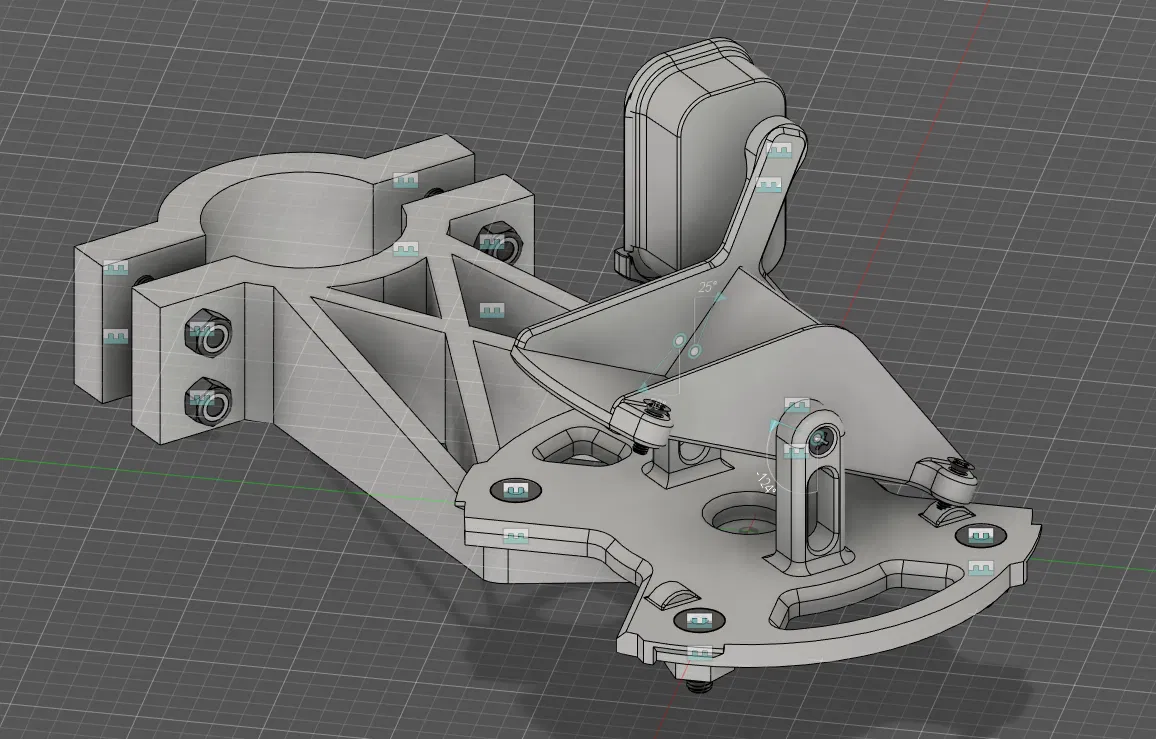Select the joint glyph at the curved arm's rounded tip

point(779,150)
